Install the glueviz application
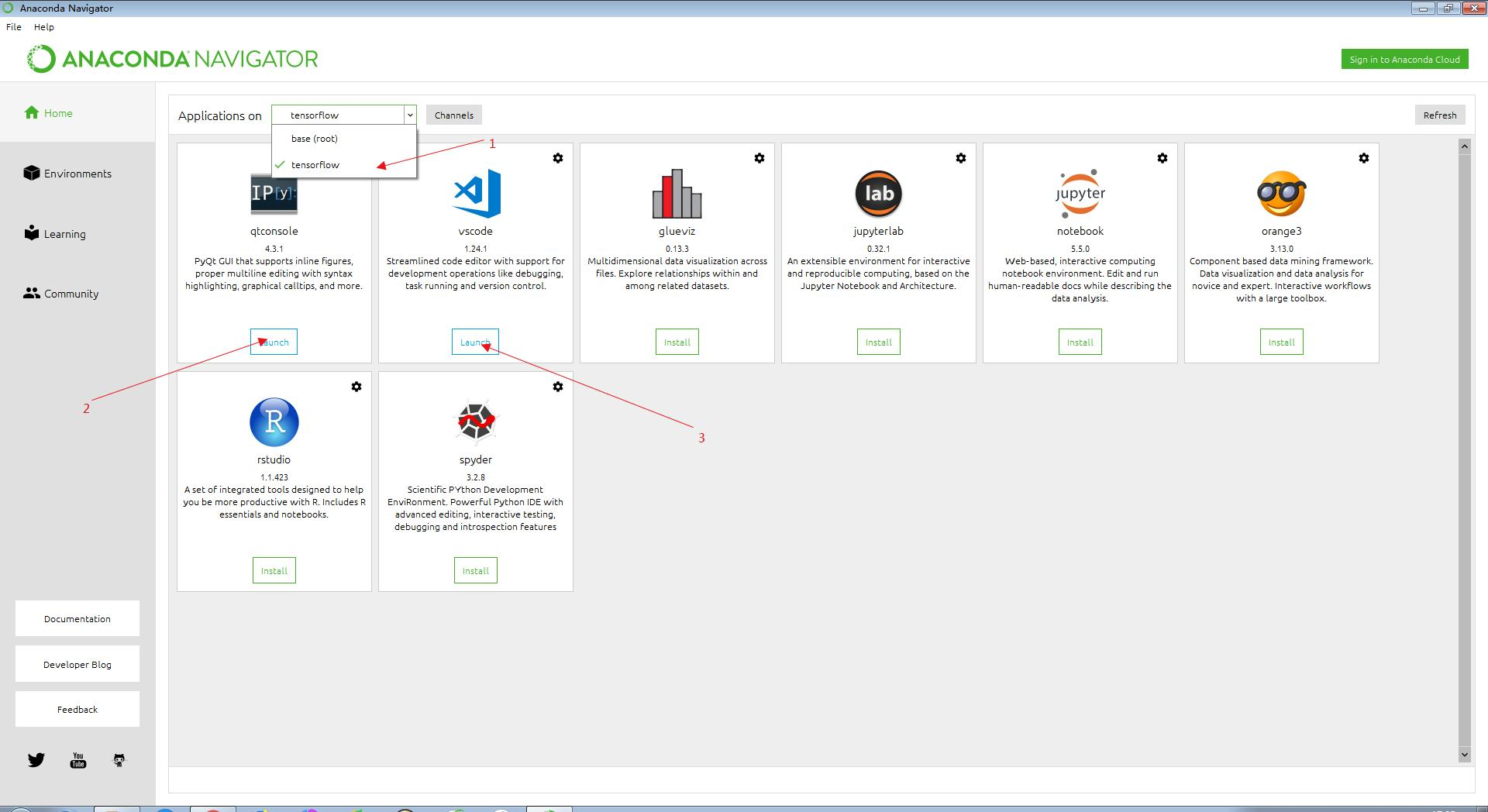 tap(677, 342)
